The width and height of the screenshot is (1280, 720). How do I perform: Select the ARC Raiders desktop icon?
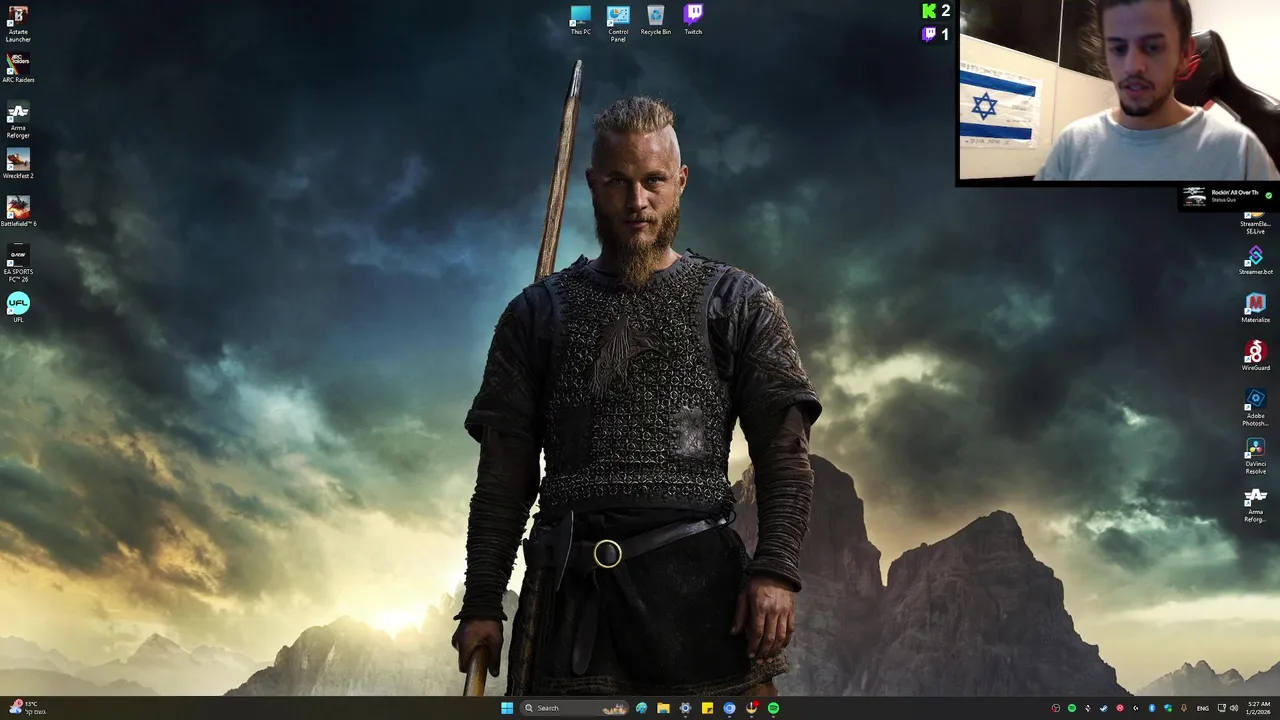(x=18, y=68)
